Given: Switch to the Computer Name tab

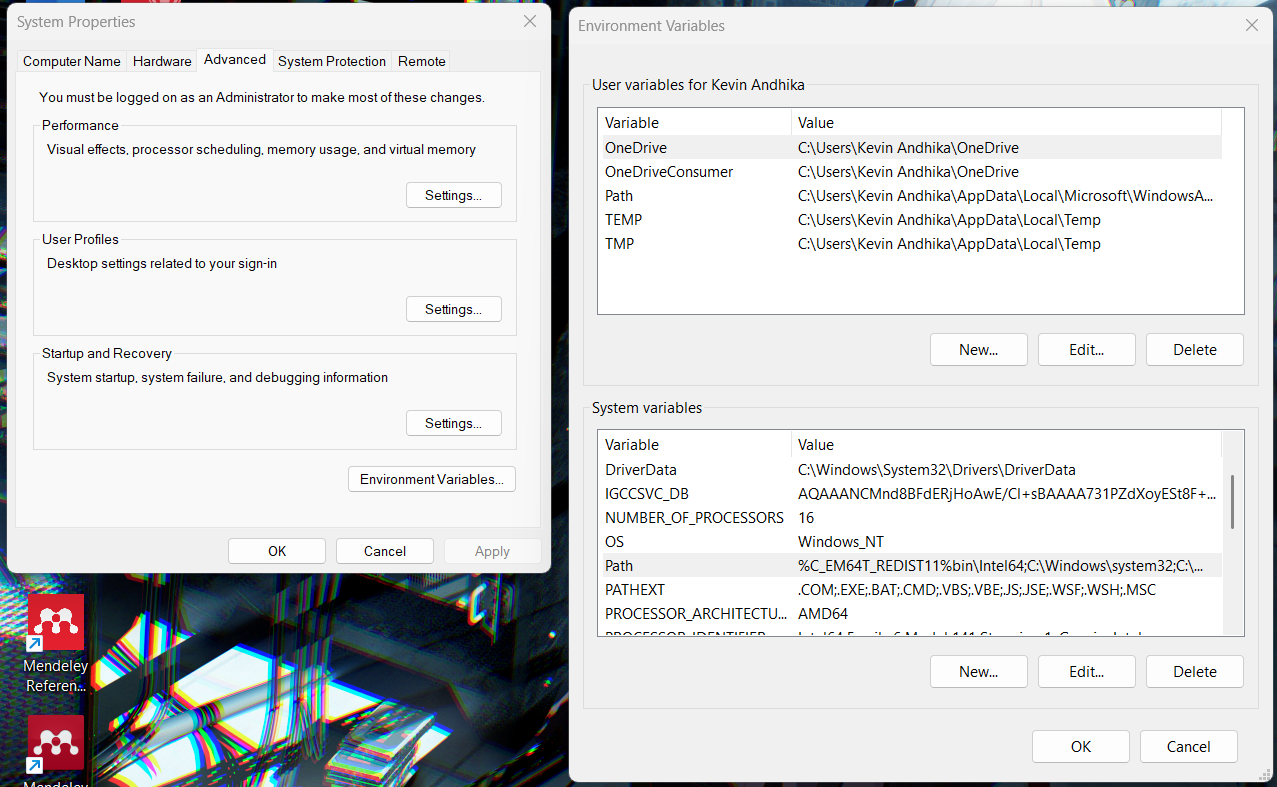Looking at the screenshot, I should [x=72, y=61].
